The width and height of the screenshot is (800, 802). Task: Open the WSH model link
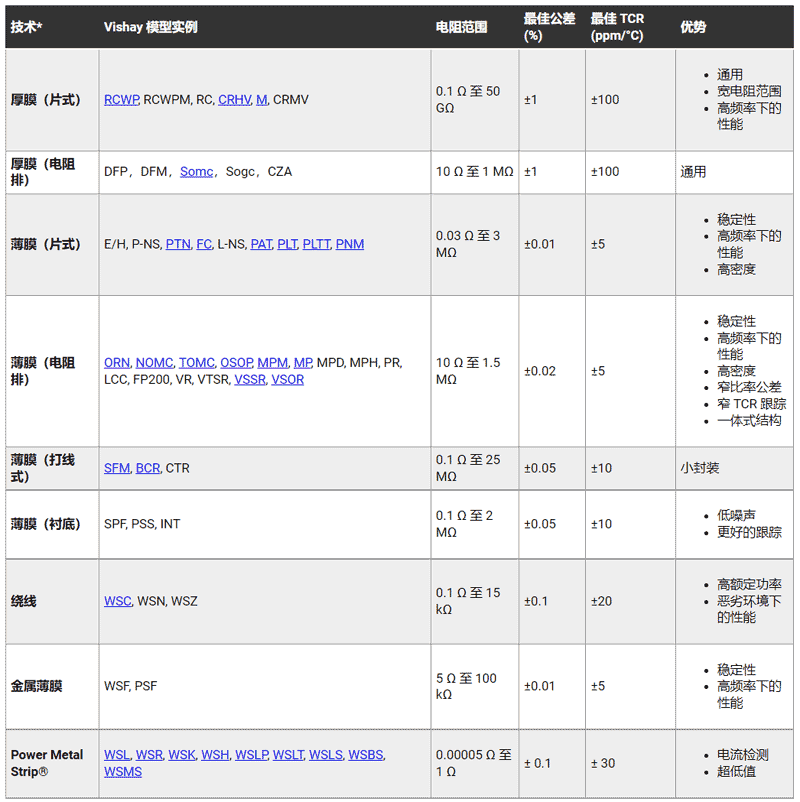[215, 755]
